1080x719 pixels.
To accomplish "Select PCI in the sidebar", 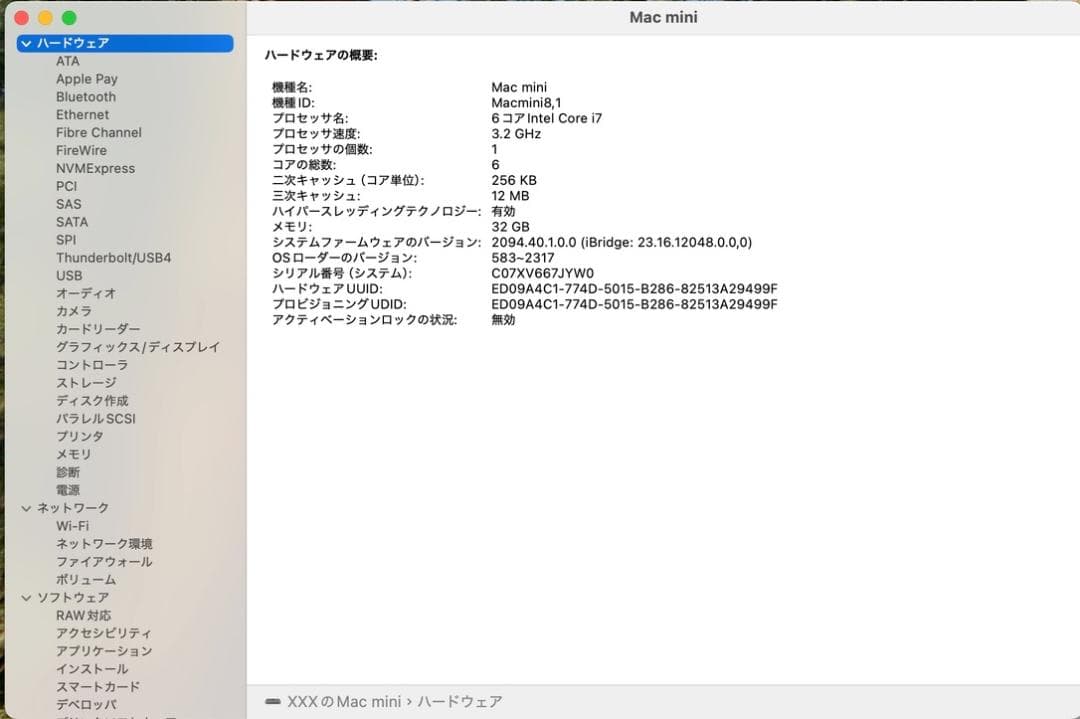I will pos(67,187).
